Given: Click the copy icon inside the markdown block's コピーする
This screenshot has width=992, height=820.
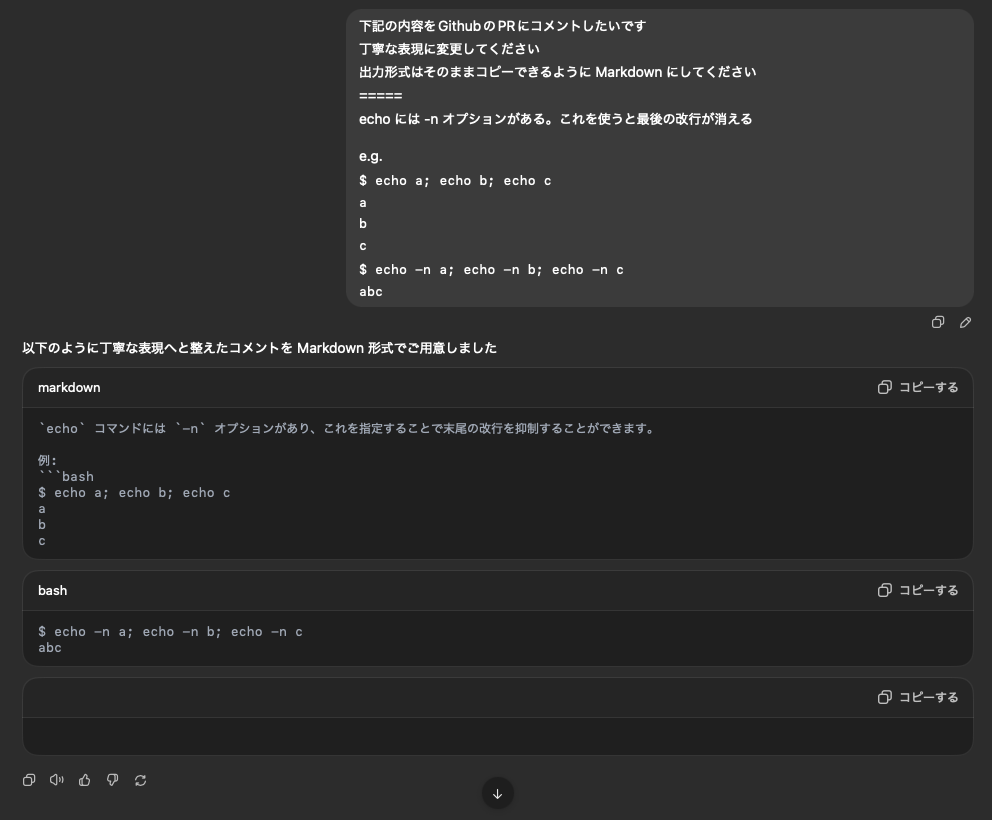Looking at the screenshot, I should pos(884,387).
